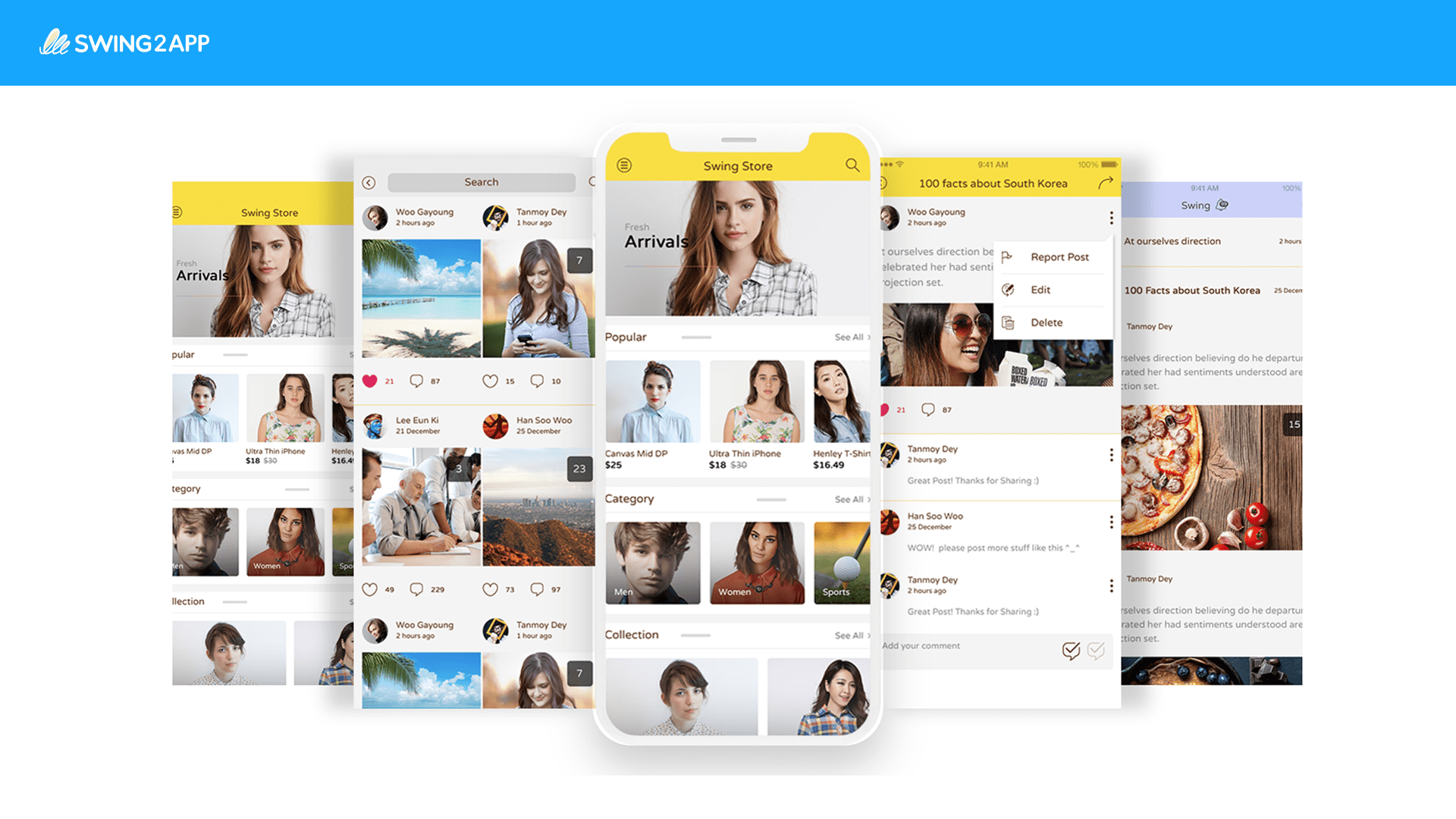Click the Report Post flag icon
This screenshot has height=819, width=1456.
pyautogui.click(x=1008, y=257)
